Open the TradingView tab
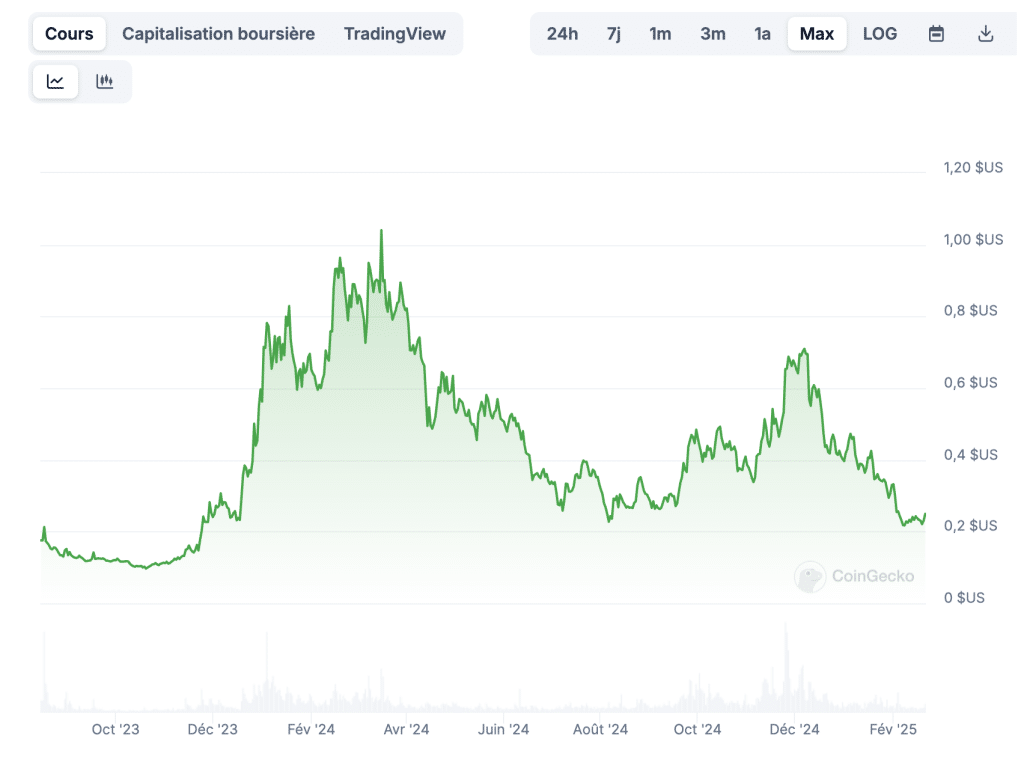Viewport: 1024px width, 768px height. point(395,34)
